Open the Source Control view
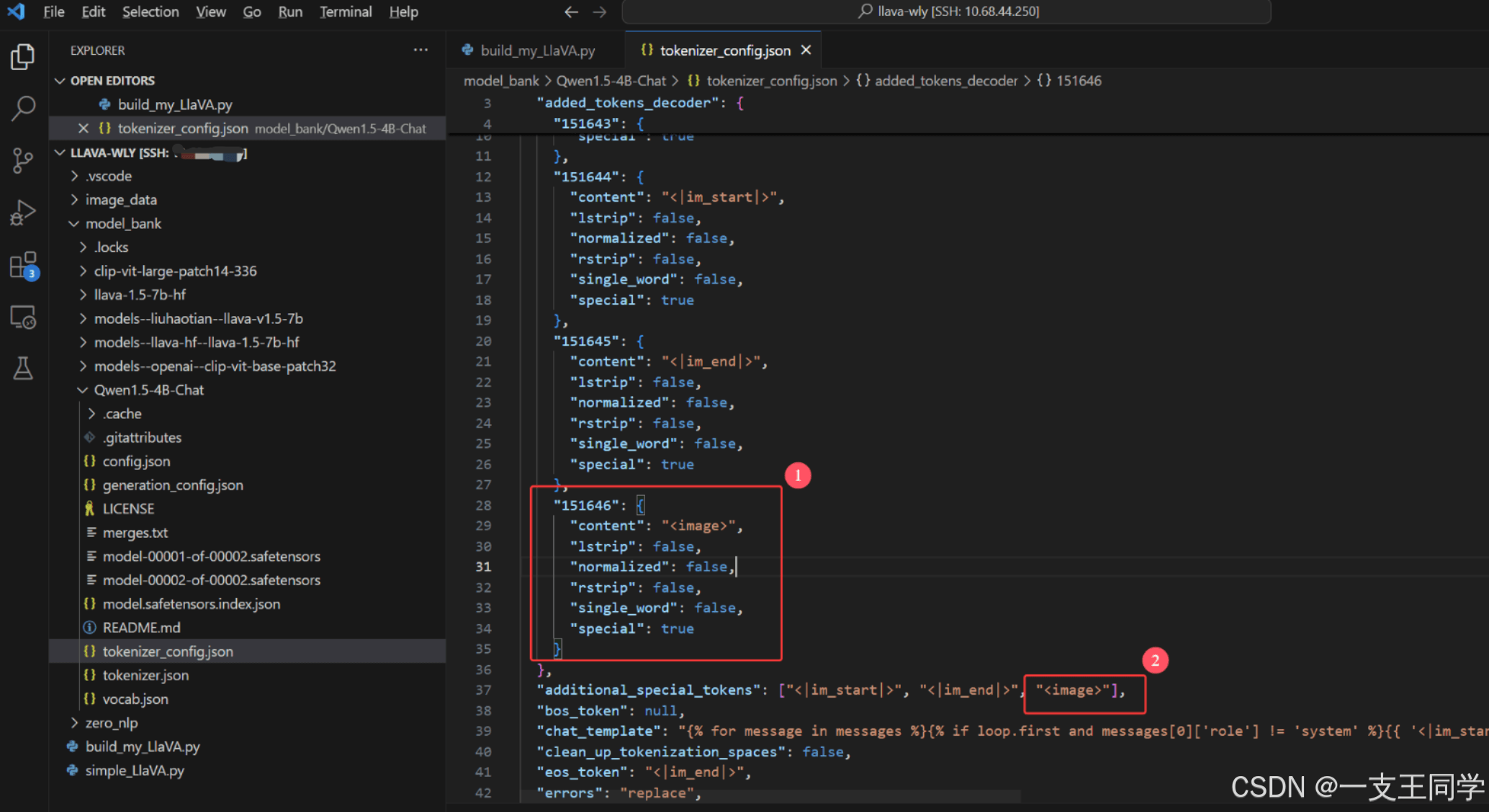Image resolution: width=1489 pixels, height=812 pixels. tap(23, 160)
